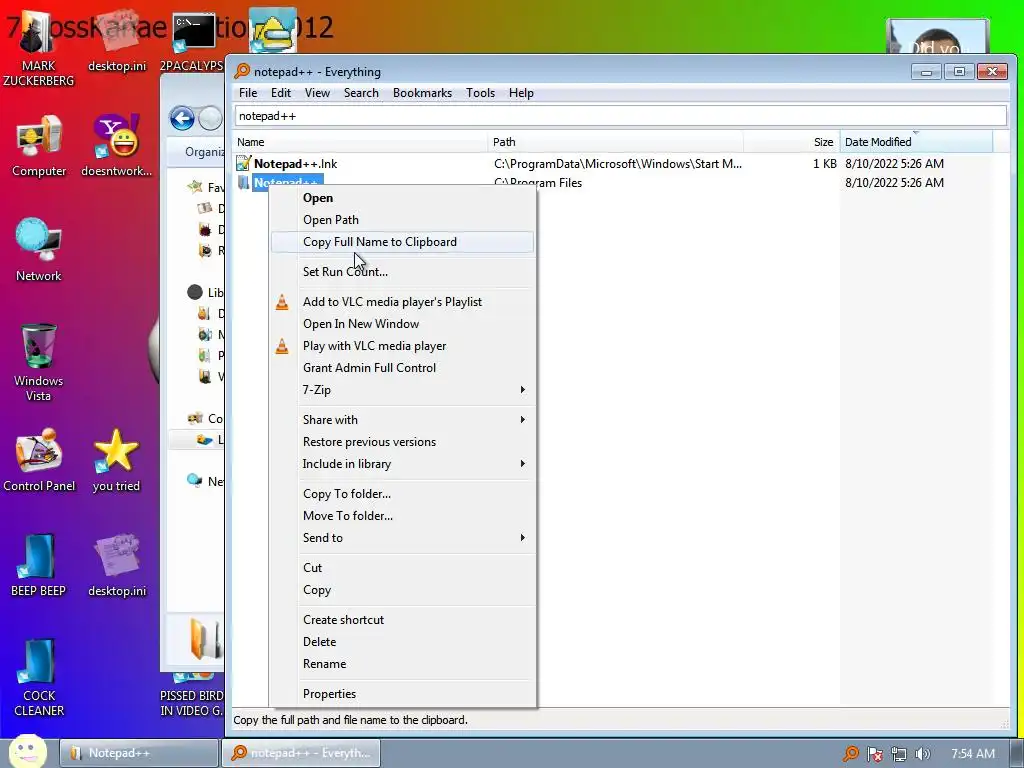Screen dimensions: 1024x768
Task: Click the Everything magnifier title bar icon
Action: pos(242,71)
